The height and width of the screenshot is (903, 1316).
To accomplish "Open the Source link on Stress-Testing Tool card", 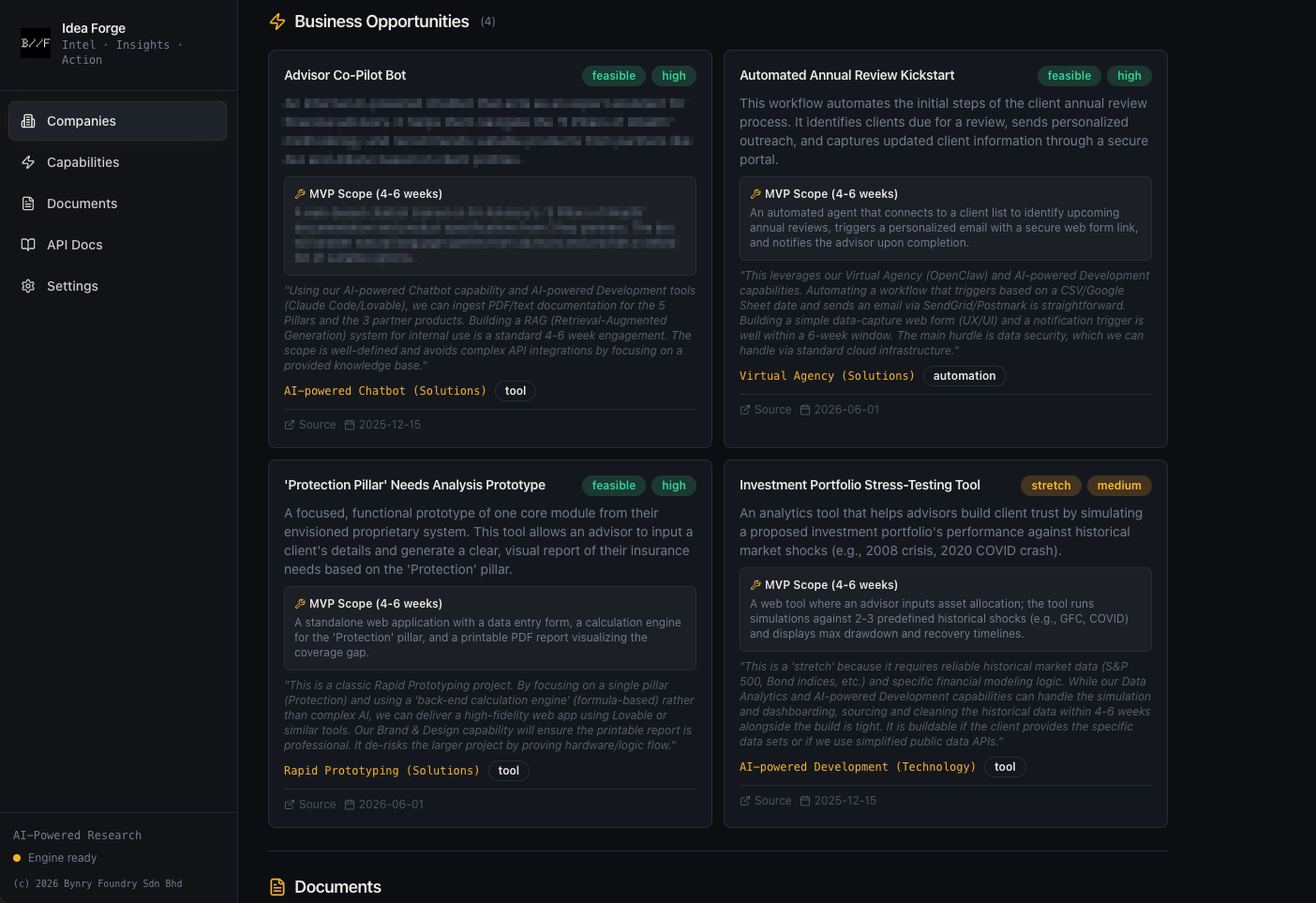I will click(766, 801).
